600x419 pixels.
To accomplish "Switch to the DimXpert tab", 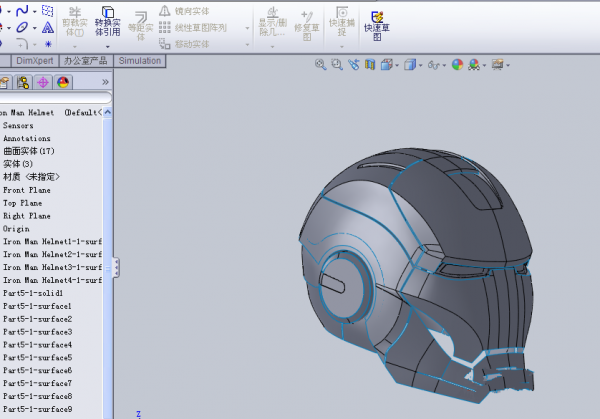I will click(36, 61).
